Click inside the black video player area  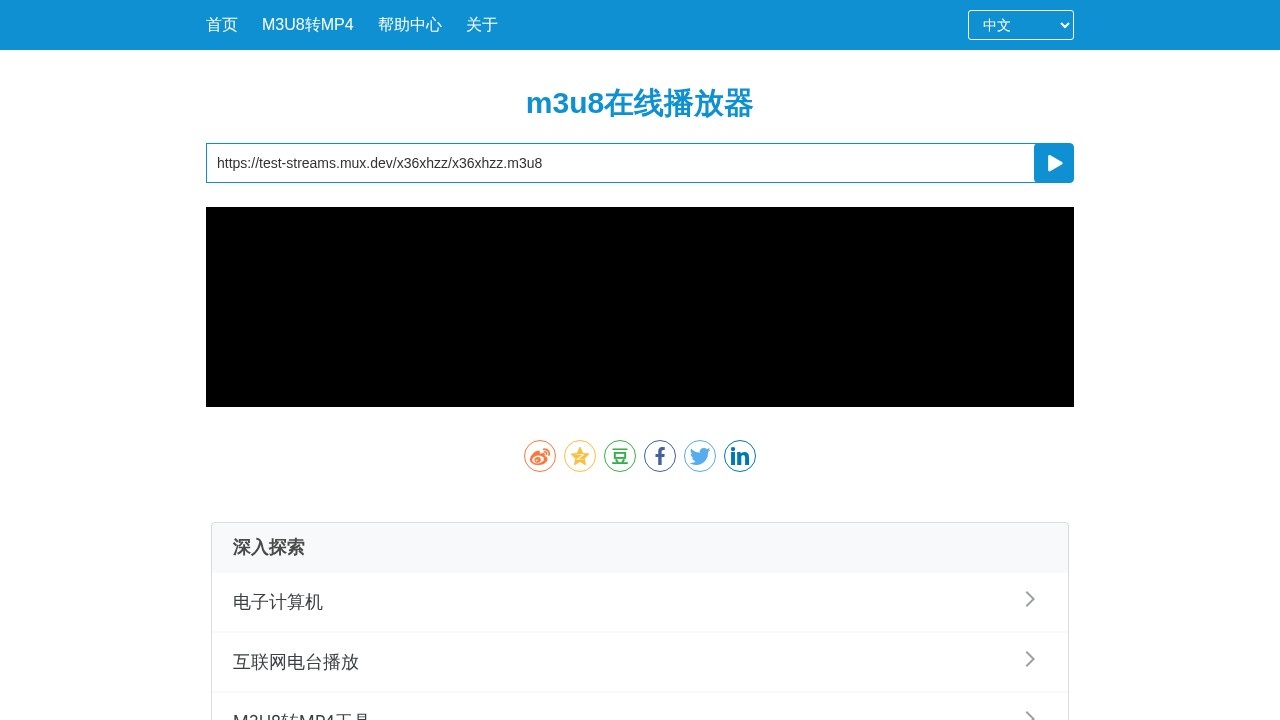(640, 307)
